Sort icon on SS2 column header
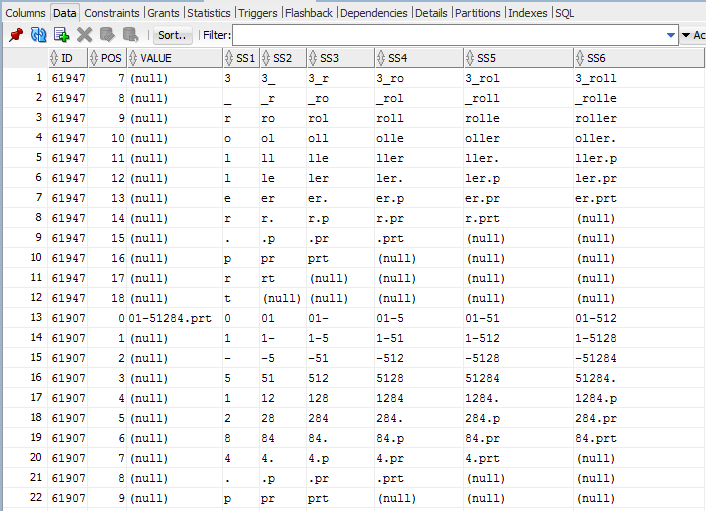706x511 pixels. point(266,58)
